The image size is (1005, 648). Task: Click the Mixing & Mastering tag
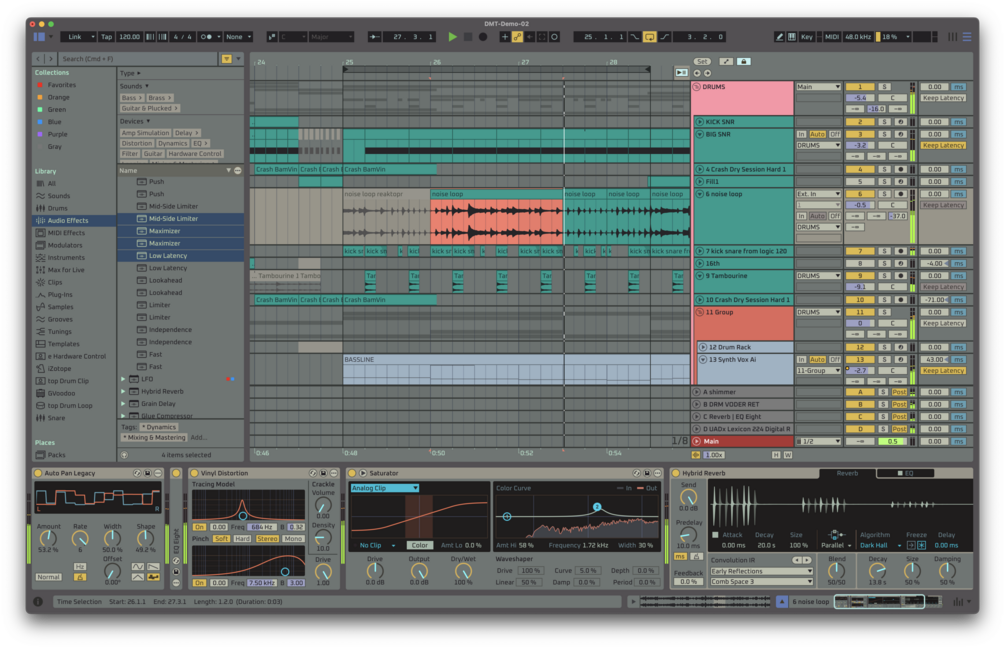pos(156,437)
